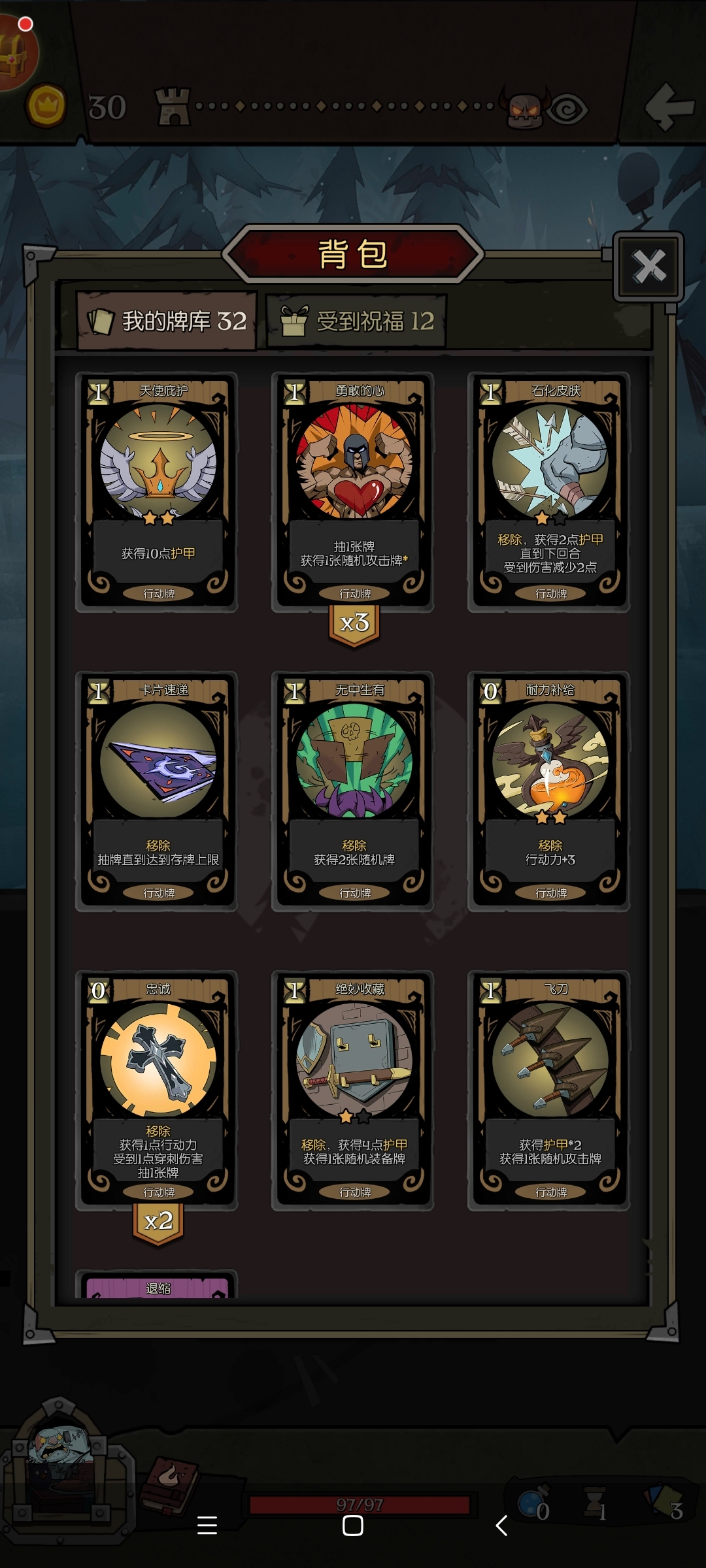Tap the eye icon on progress bar

point(567,109)
